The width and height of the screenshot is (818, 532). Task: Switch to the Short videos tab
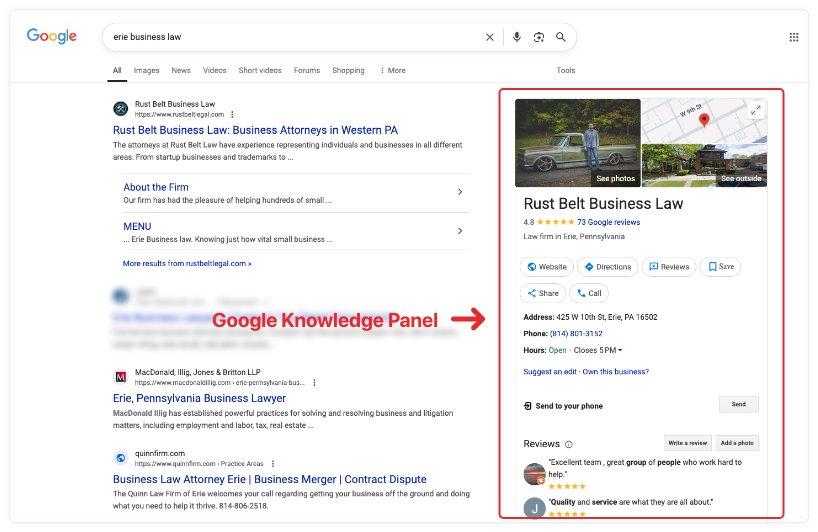(260, 70)
